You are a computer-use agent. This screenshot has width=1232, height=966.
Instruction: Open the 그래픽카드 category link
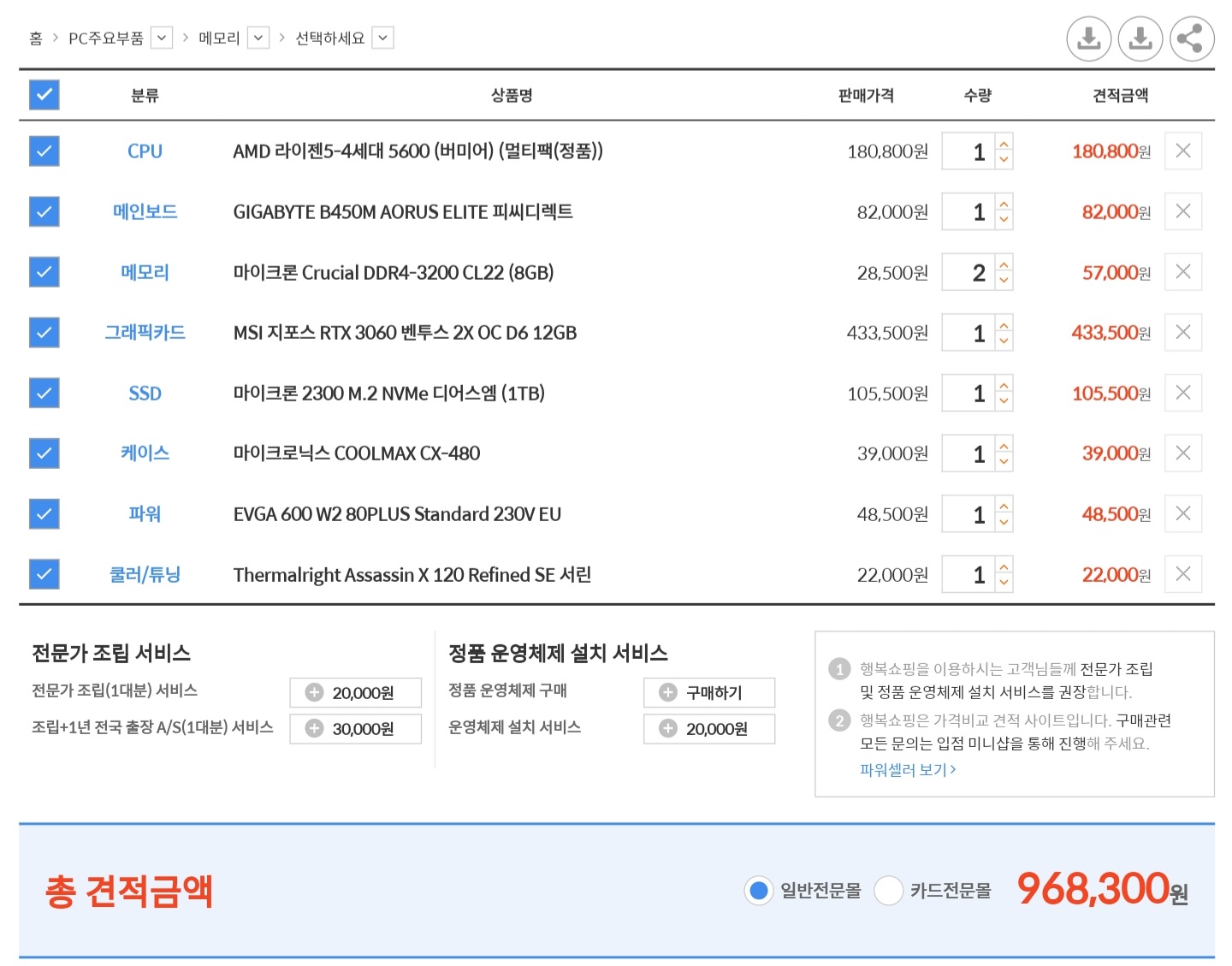pos(145,332)
